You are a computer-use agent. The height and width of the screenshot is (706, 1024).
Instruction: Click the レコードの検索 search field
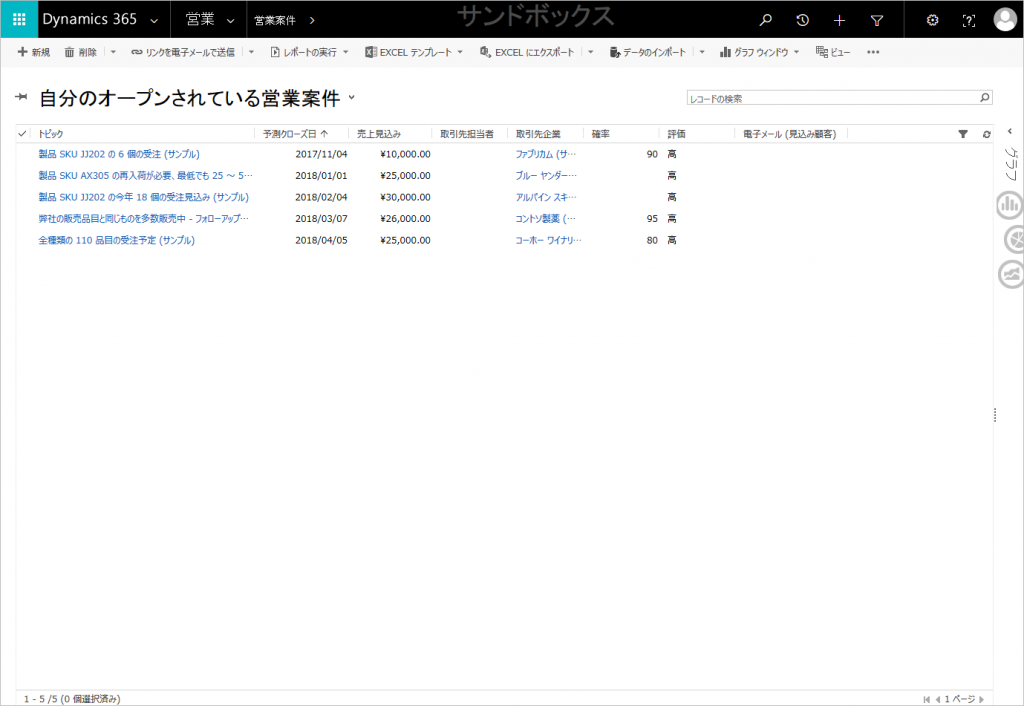click(830, 98)
